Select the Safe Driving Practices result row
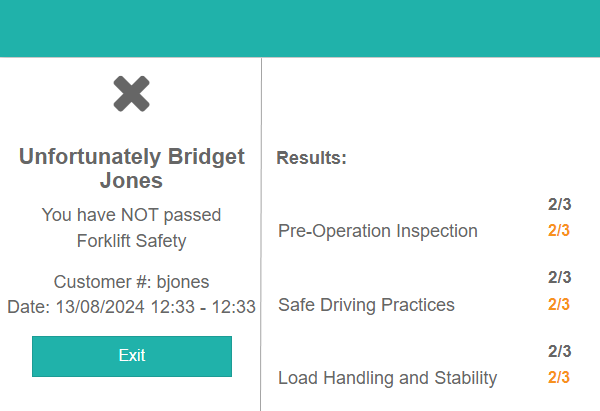Viewport: 600px width, 411px height. (366, 305)
